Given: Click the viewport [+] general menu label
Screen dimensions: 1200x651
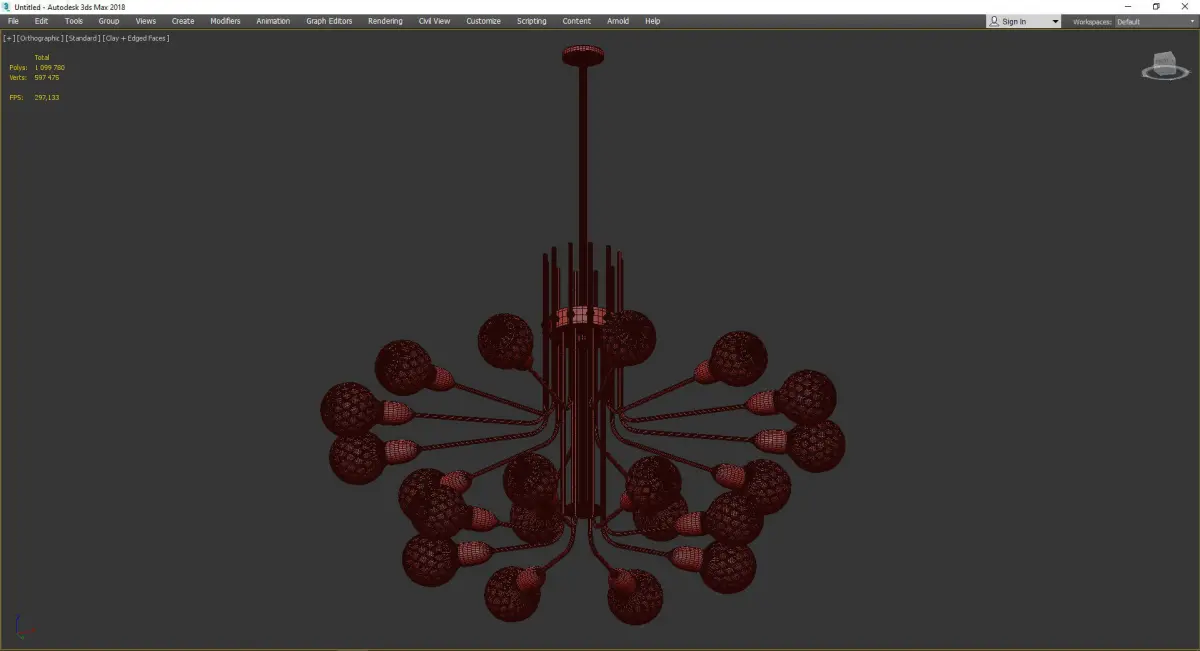Looking at the screenshot, I should [9, 38].
